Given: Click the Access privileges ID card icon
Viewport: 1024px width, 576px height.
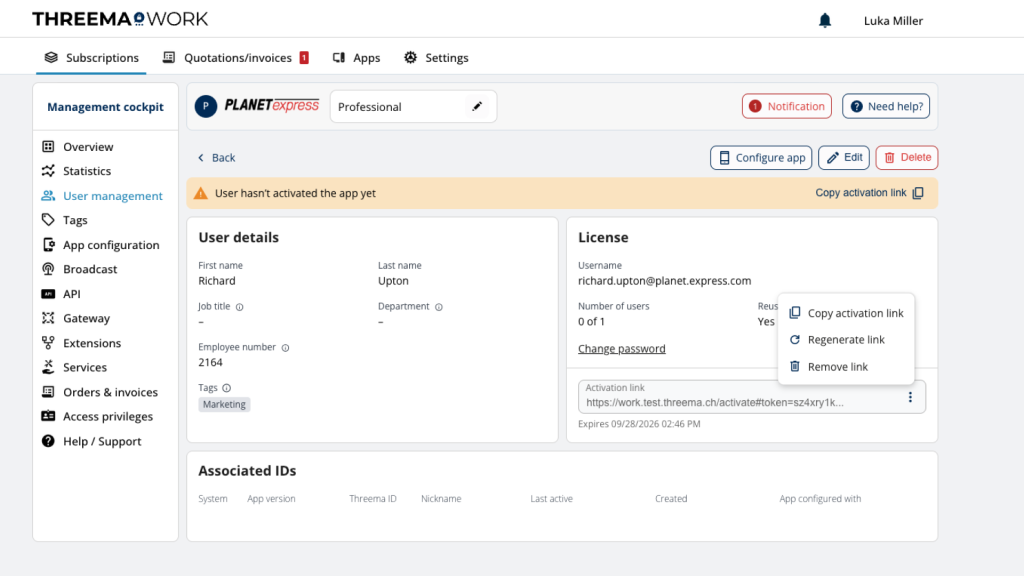Looking at the screenshot, I should point(48,416).
